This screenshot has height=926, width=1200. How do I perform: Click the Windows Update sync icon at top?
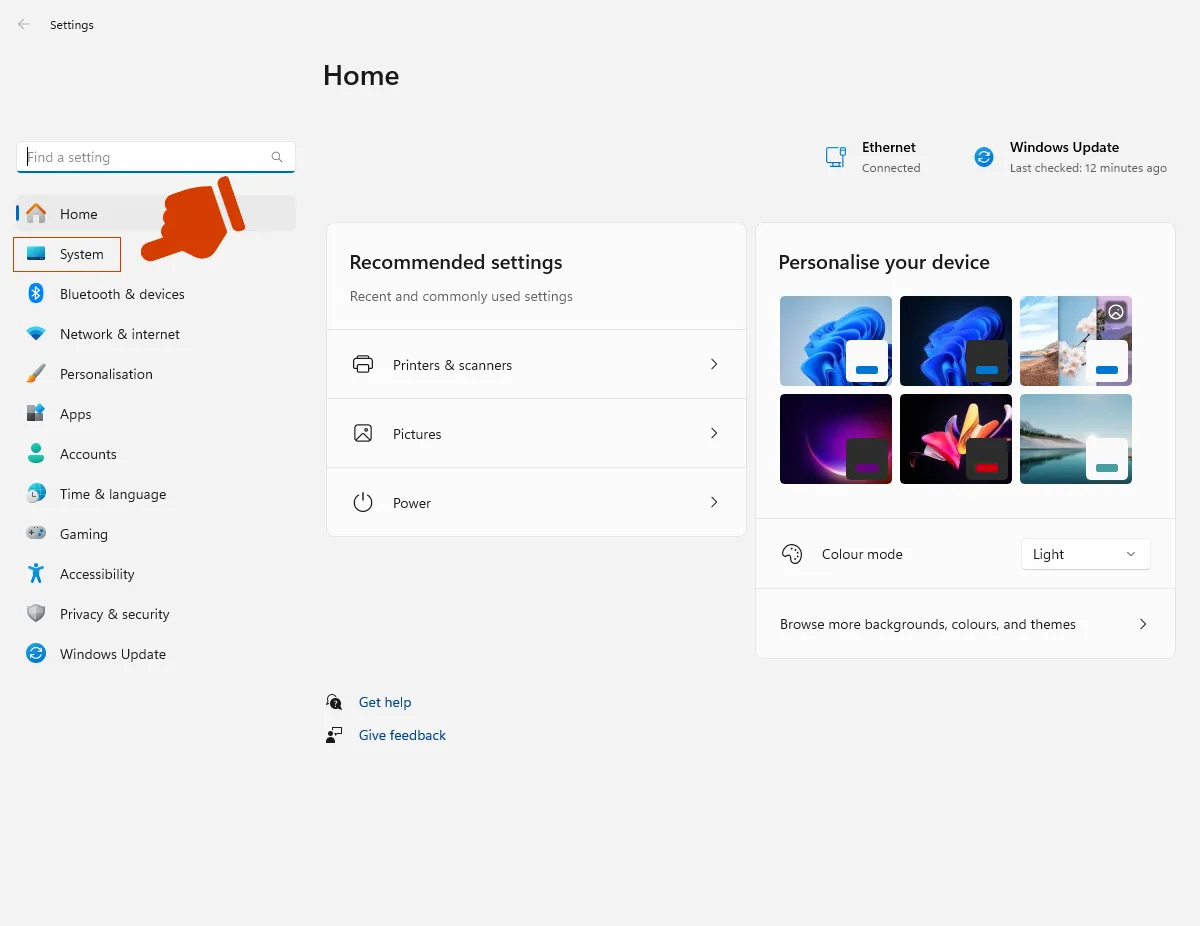click(984, 157)
